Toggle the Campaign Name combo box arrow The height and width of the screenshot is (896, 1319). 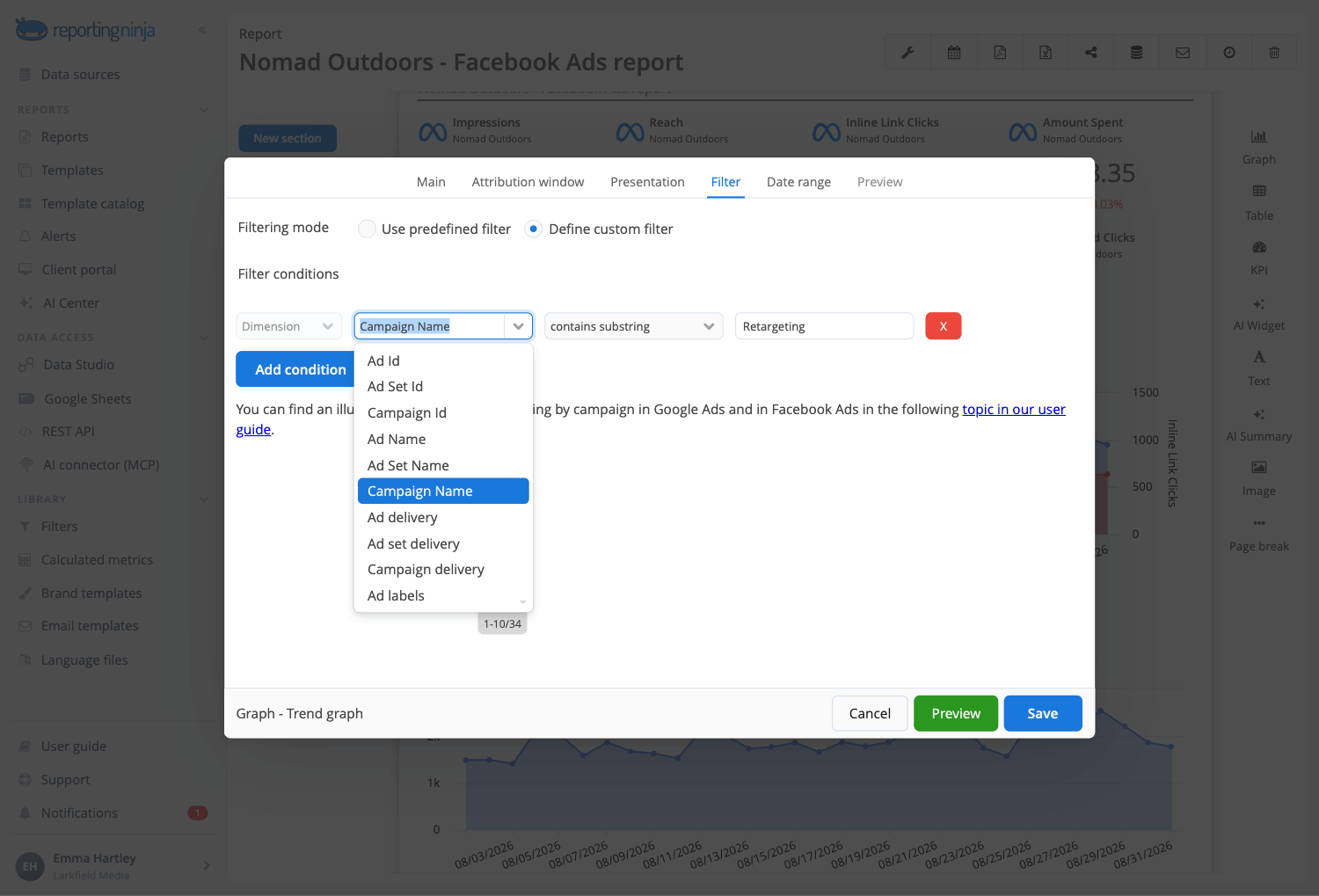coord(518,326)
